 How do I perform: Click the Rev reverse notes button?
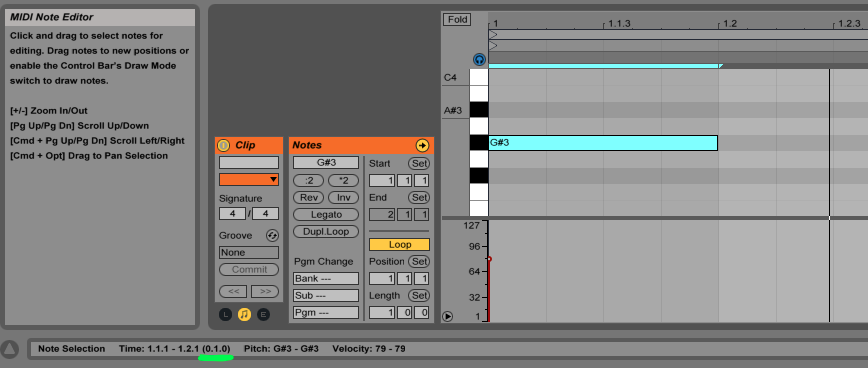(x=308, y=198)
